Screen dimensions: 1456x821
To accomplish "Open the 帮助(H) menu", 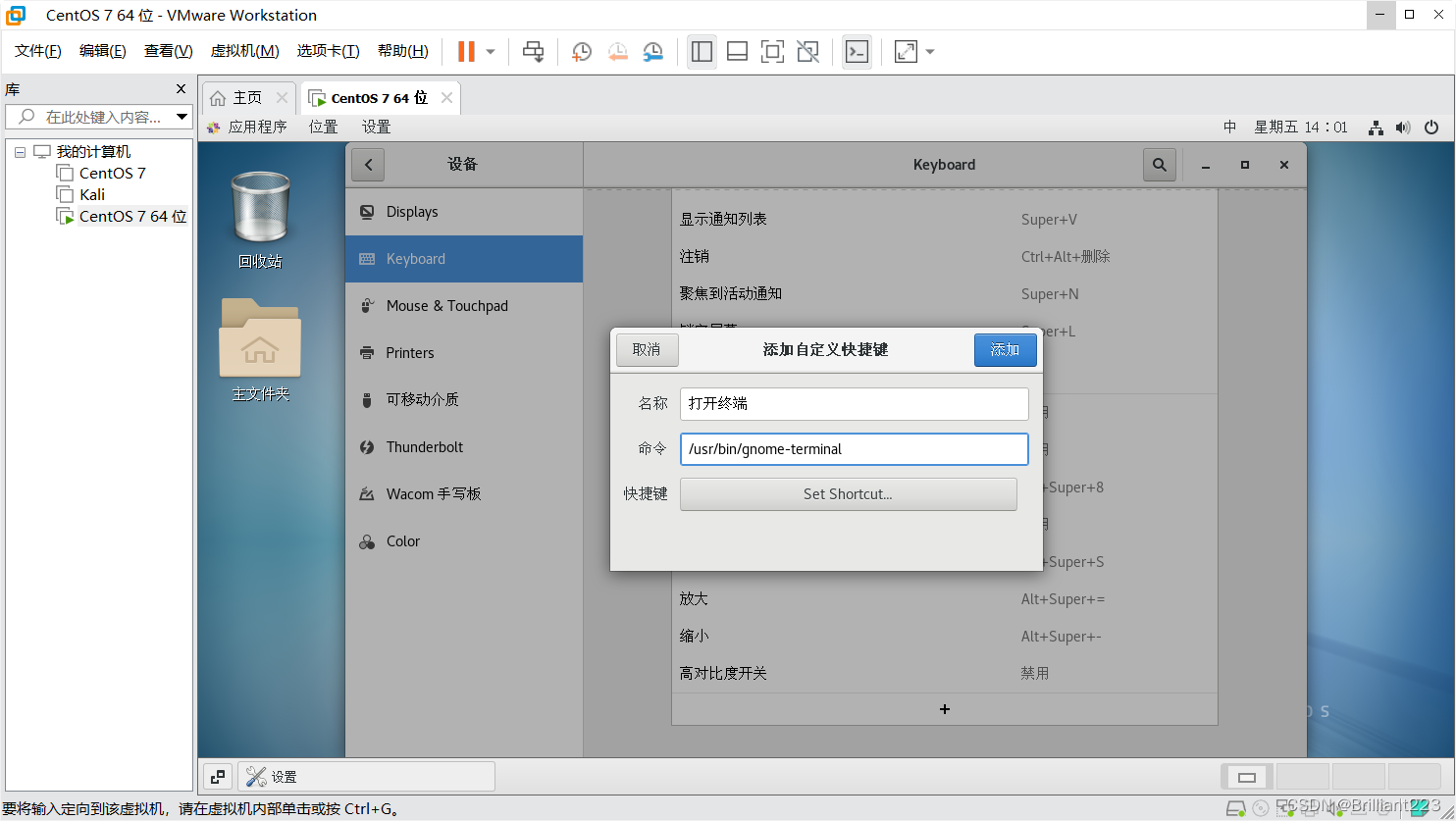I will (x=403, y=51).
